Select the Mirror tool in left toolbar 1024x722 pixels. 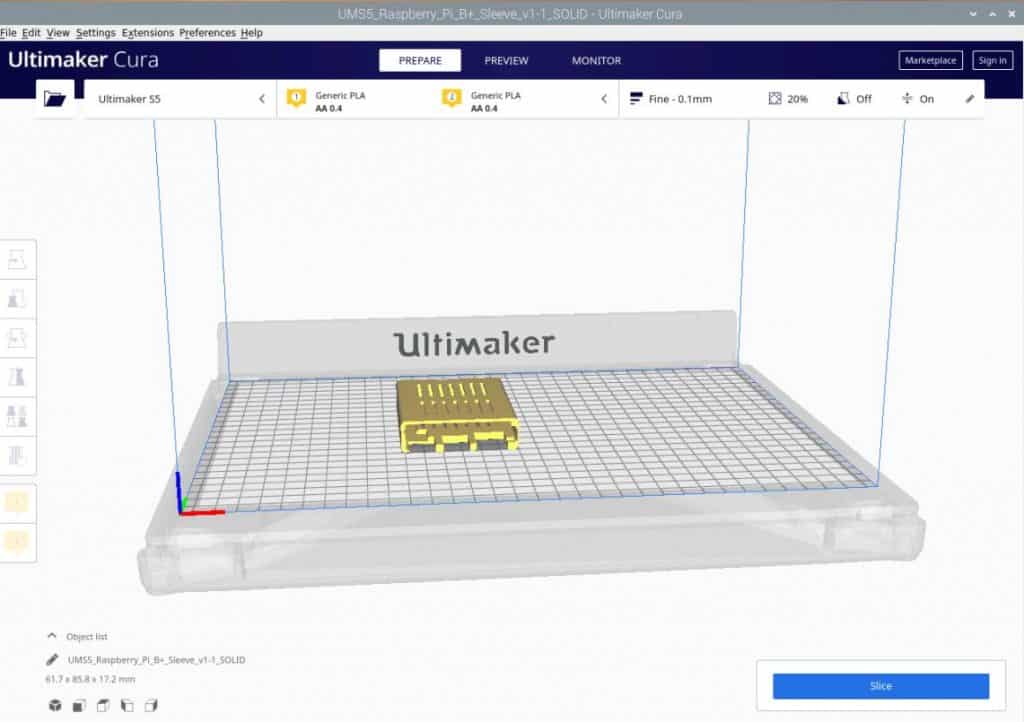pos(17,377)
